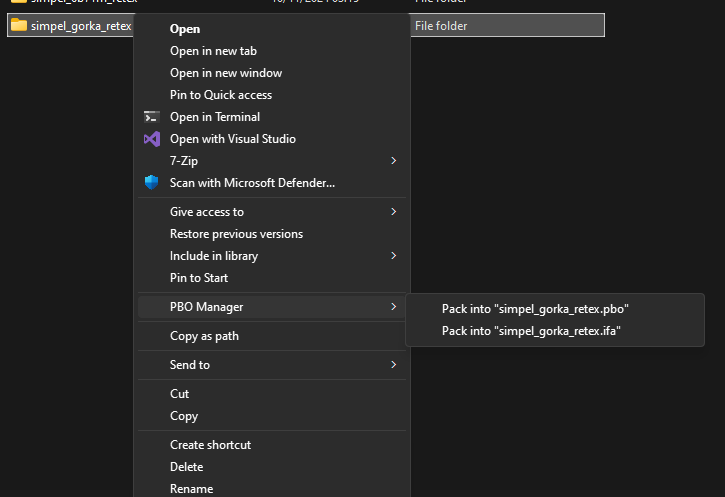Pack folder into simpel_gorka_retex.pbo
Viewport: 725px width, 497px height.
(x=535, y=309)
